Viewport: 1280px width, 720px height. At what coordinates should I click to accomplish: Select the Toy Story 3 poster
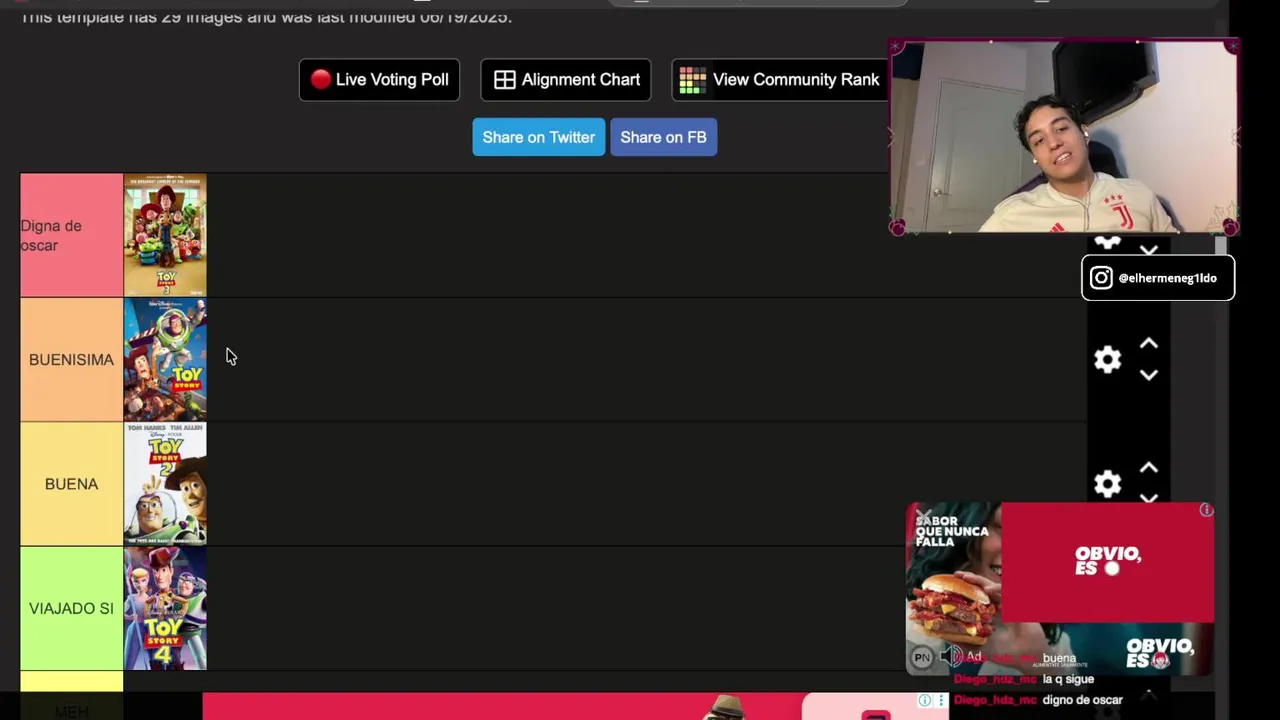(x=165, y=235)
